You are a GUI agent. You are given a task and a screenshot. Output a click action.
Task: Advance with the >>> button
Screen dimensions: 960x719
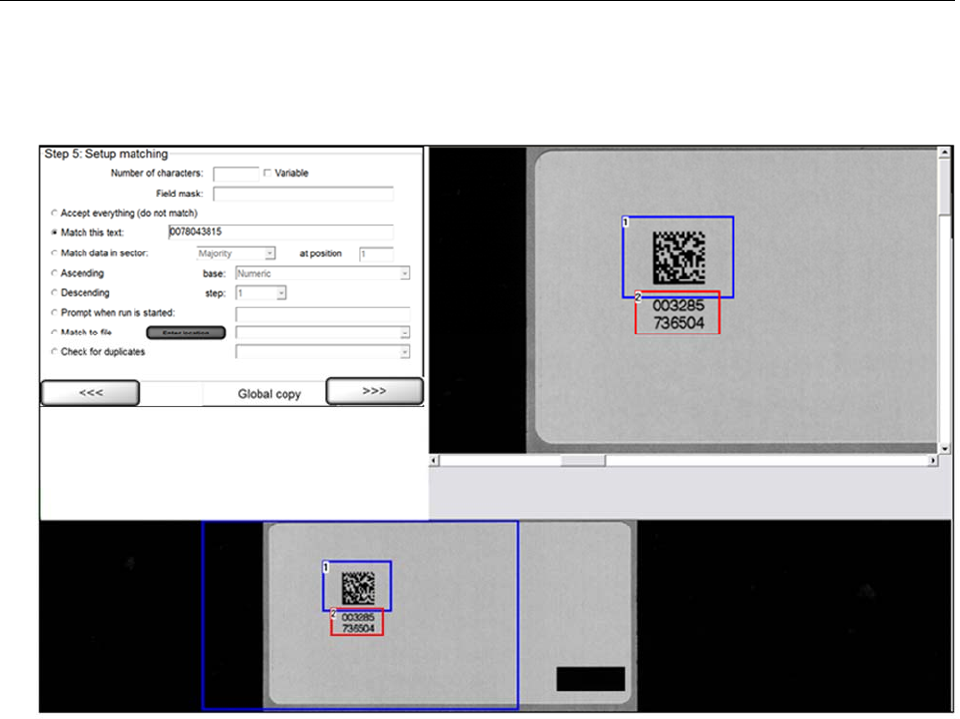click(x=375, y=391)
